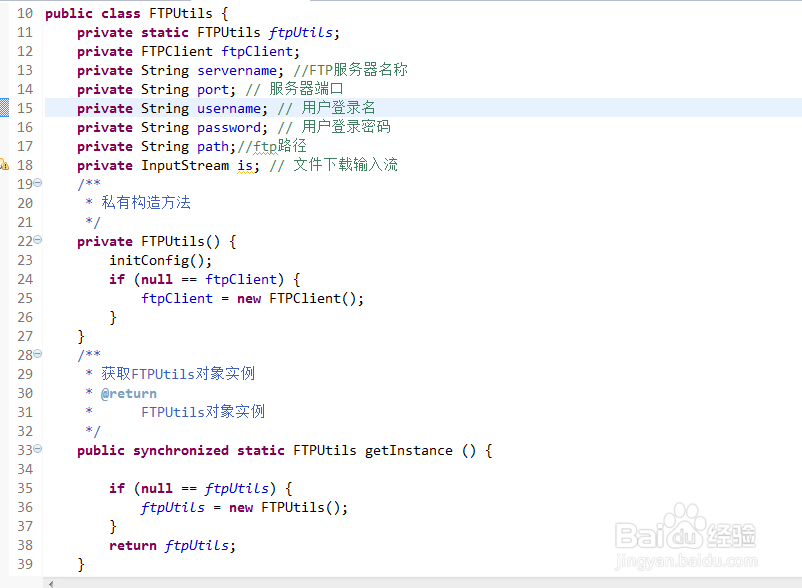Click the password field name on line 16
The width and height of the screenshot is (802, 588).
(x=229, y=127)
